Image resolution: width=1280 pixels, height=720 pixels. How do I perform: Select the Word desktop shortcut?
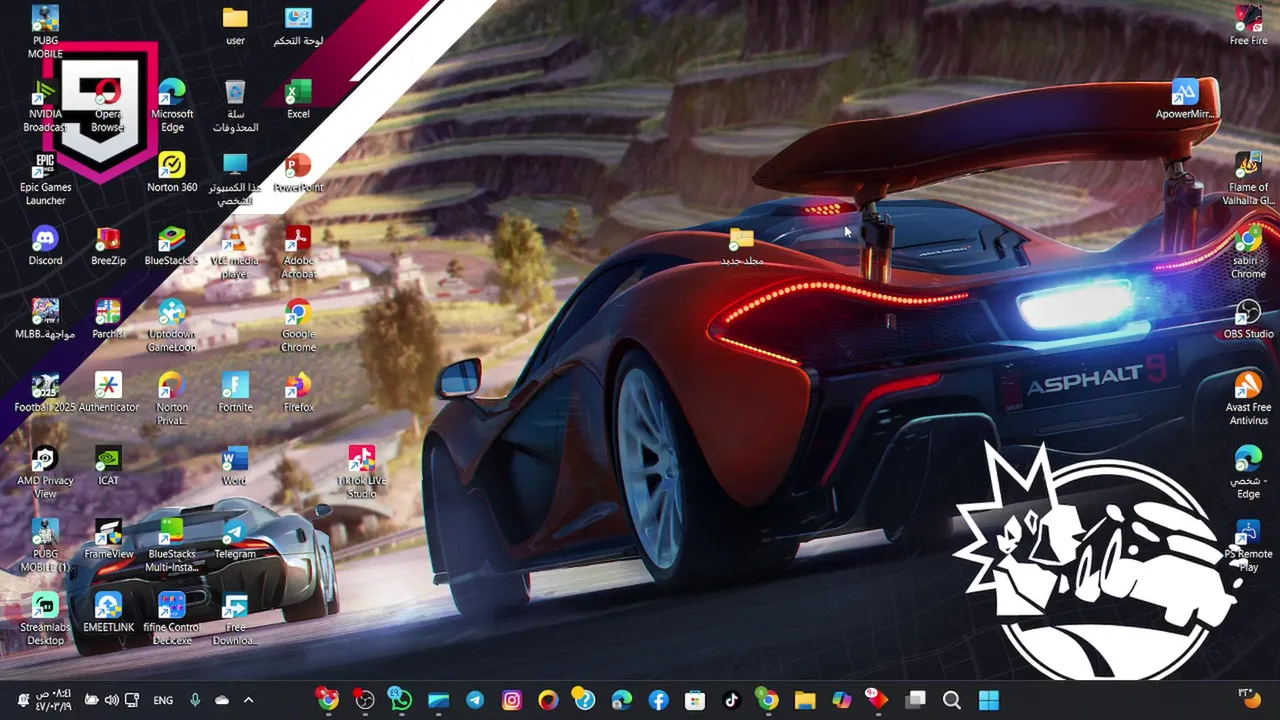(x=235, y=466)
